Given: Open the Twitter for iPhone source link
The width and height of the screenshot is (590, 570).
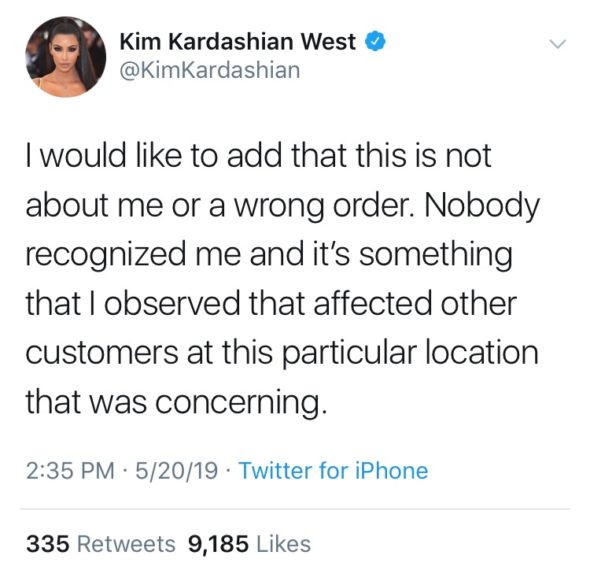Looking at the screenshot, I should coord(333,470).
